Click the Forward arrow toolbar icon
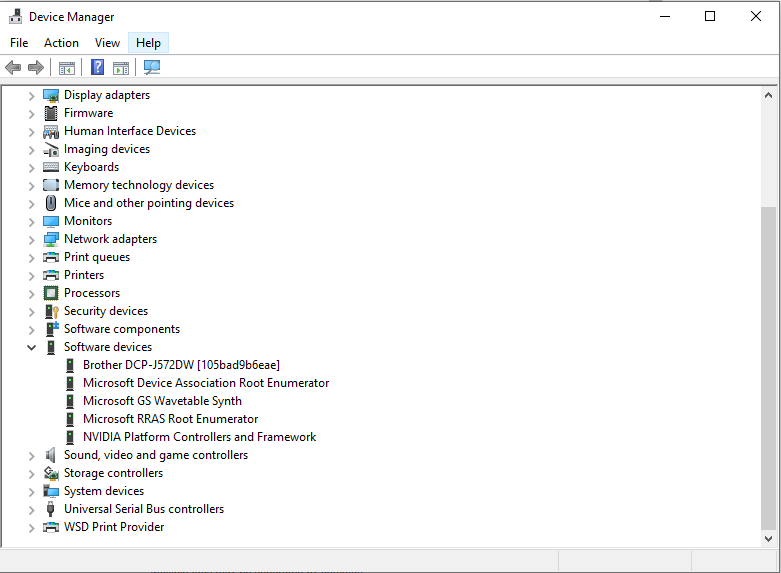This screenshot has height=573, width=781. [x=36, y=67]
